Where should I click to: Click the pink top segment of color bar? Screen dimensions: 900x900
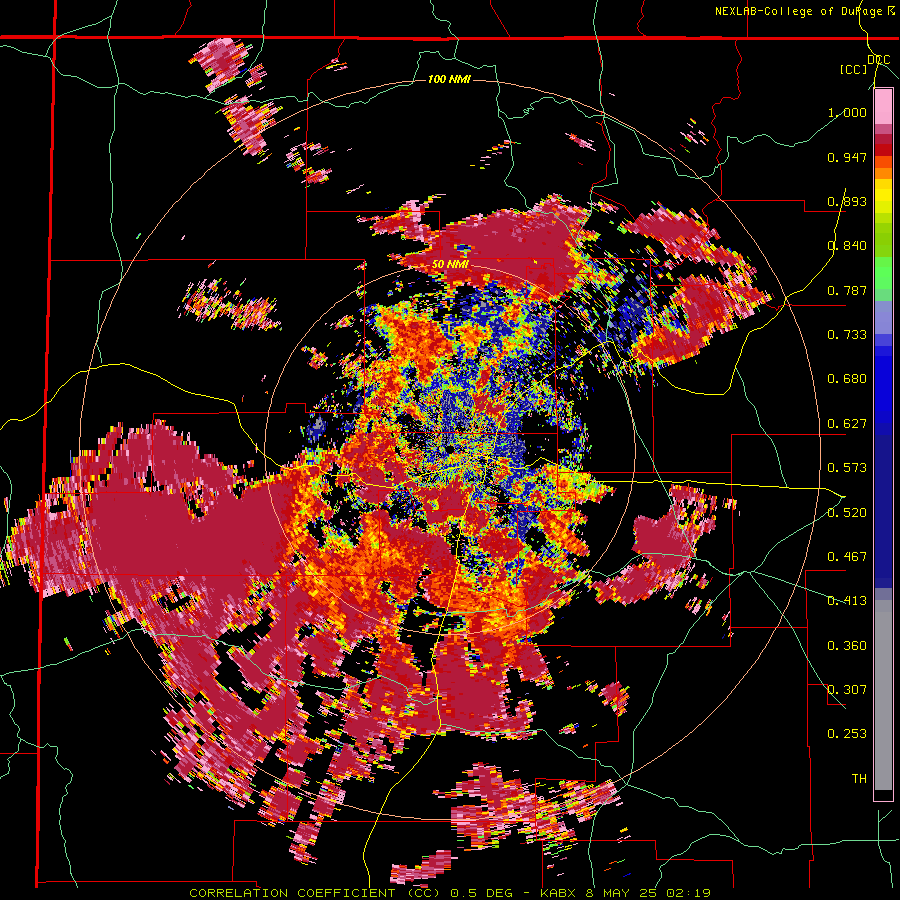(x=883, y=107)
